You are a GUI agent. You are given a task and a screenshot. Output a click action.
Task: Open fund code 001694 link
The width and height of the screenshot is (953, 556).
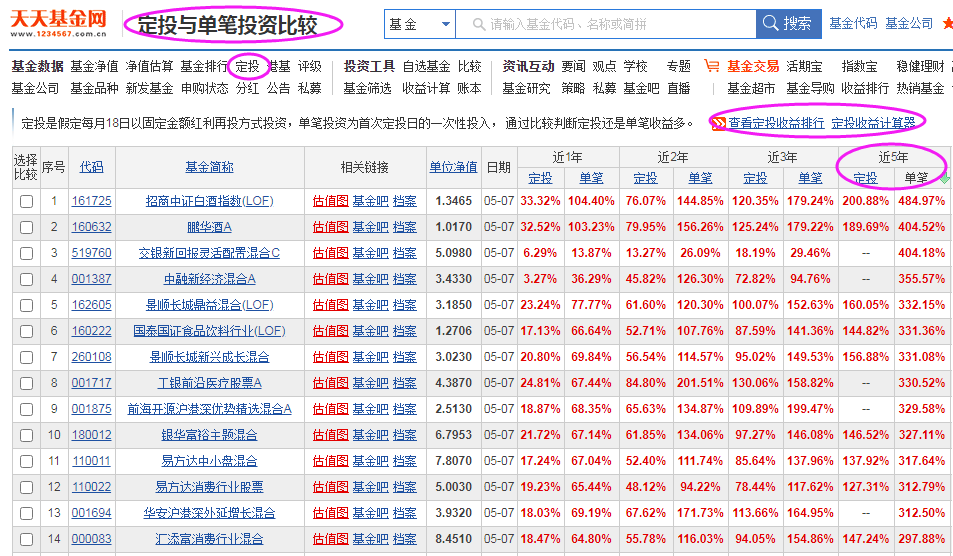[x=91, y=513]
